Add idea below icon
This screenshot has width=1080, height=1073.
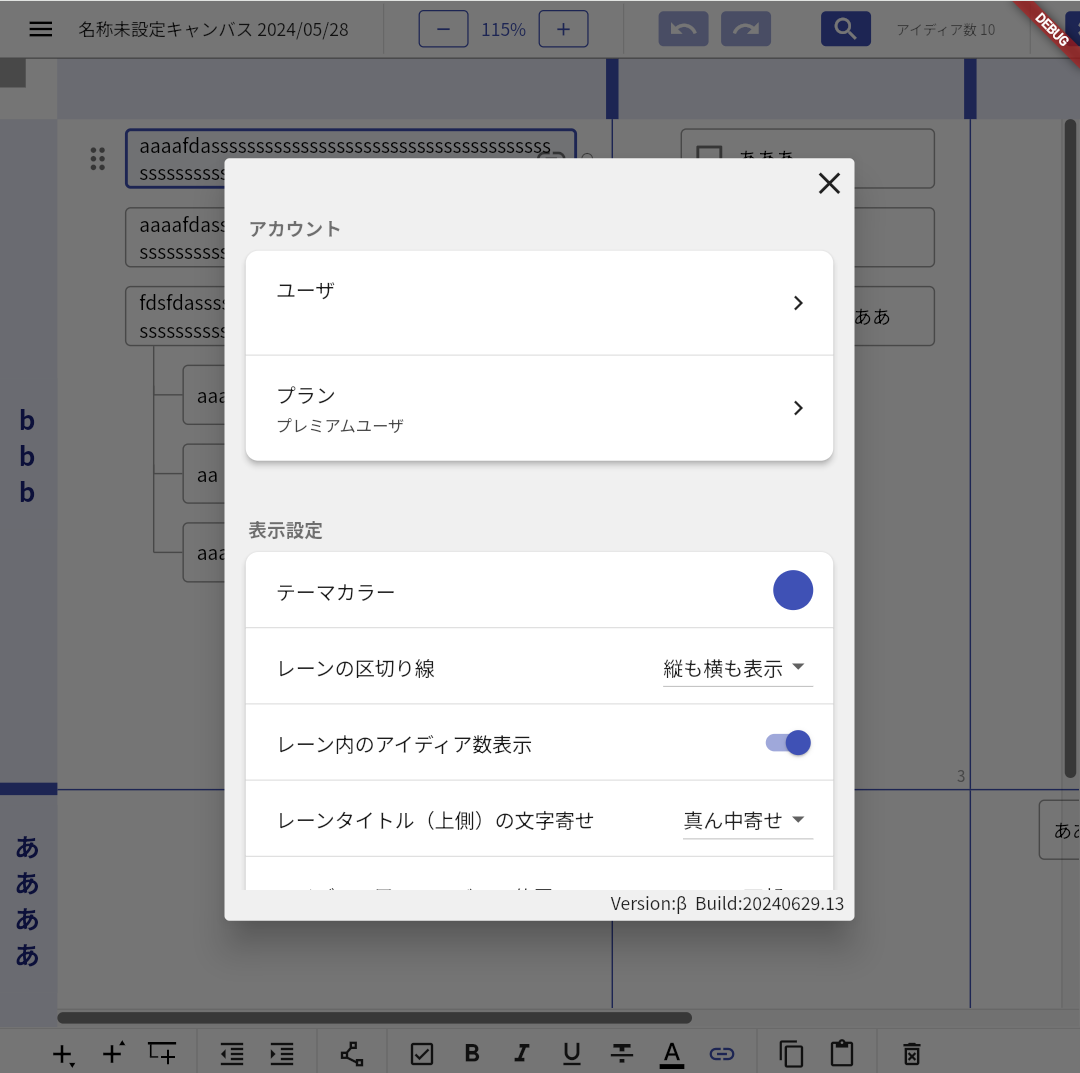[x=63, y=1054]
